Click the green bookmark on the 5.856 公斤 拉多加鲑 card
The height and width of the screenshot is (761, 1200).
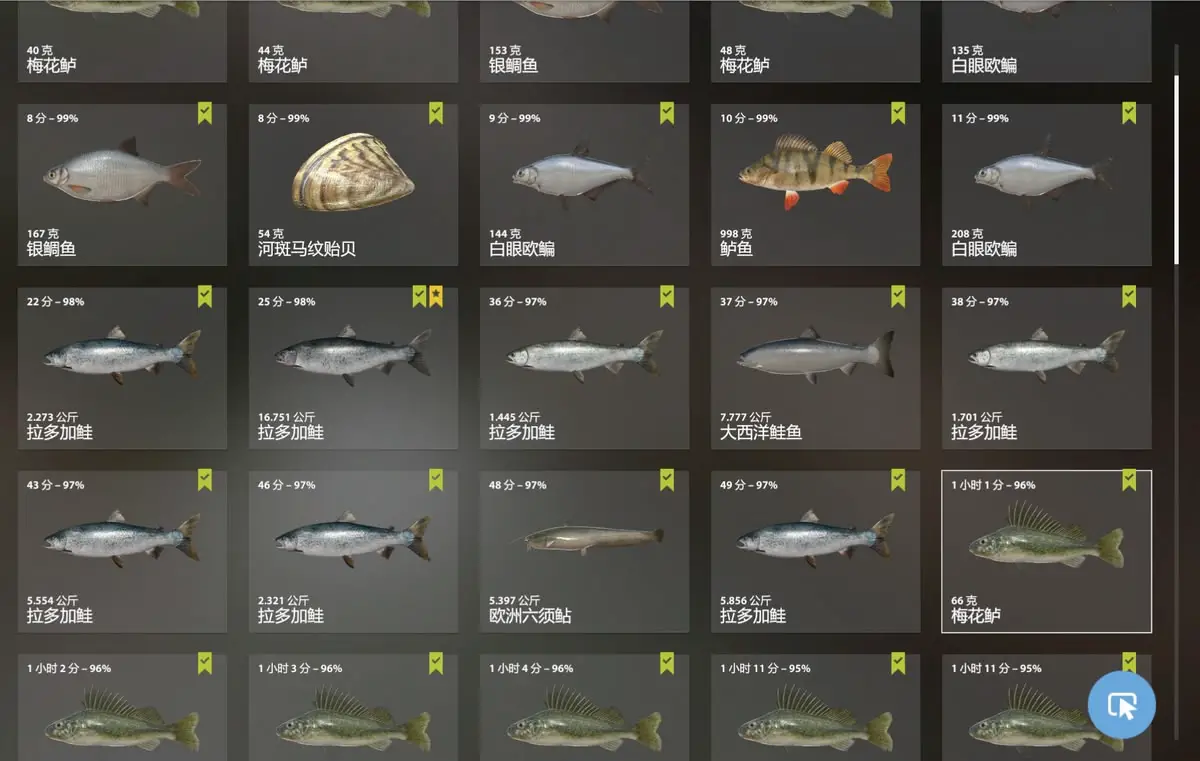[898, 480]
